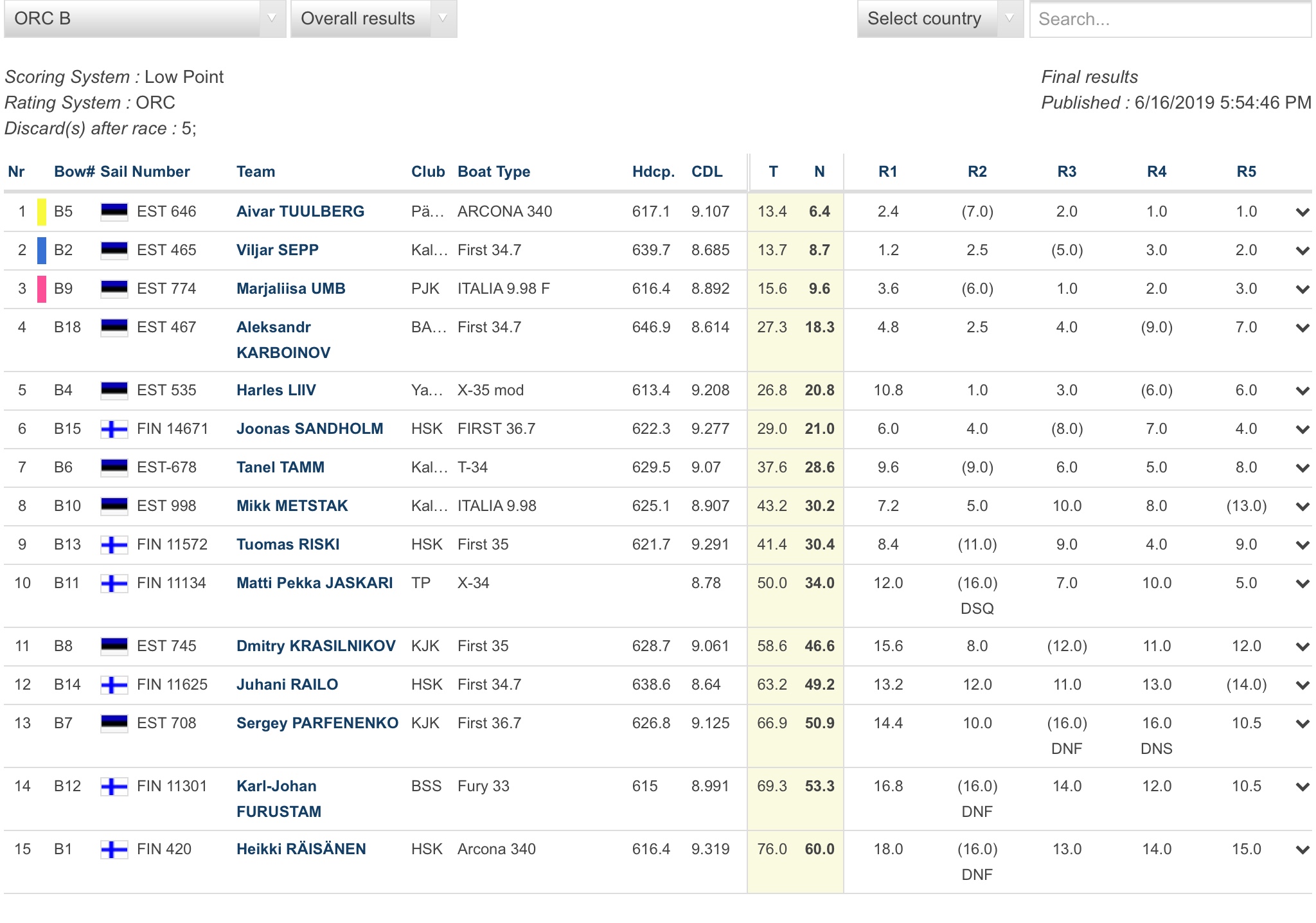
Task: Open the Select country dropdown
Action: pos(939,19)
